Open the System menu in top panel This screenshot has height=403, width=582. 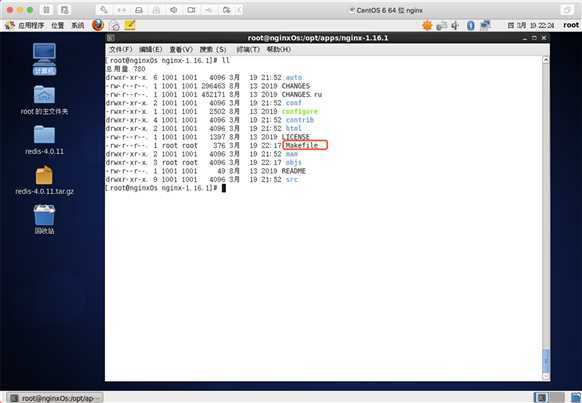pos(78,25)
